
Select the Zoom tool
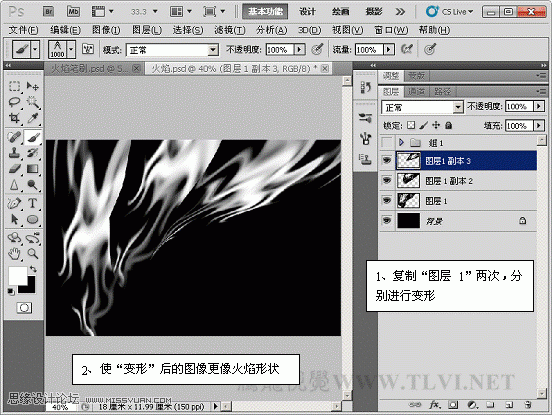pyautogui.click(x=33, y=253)
